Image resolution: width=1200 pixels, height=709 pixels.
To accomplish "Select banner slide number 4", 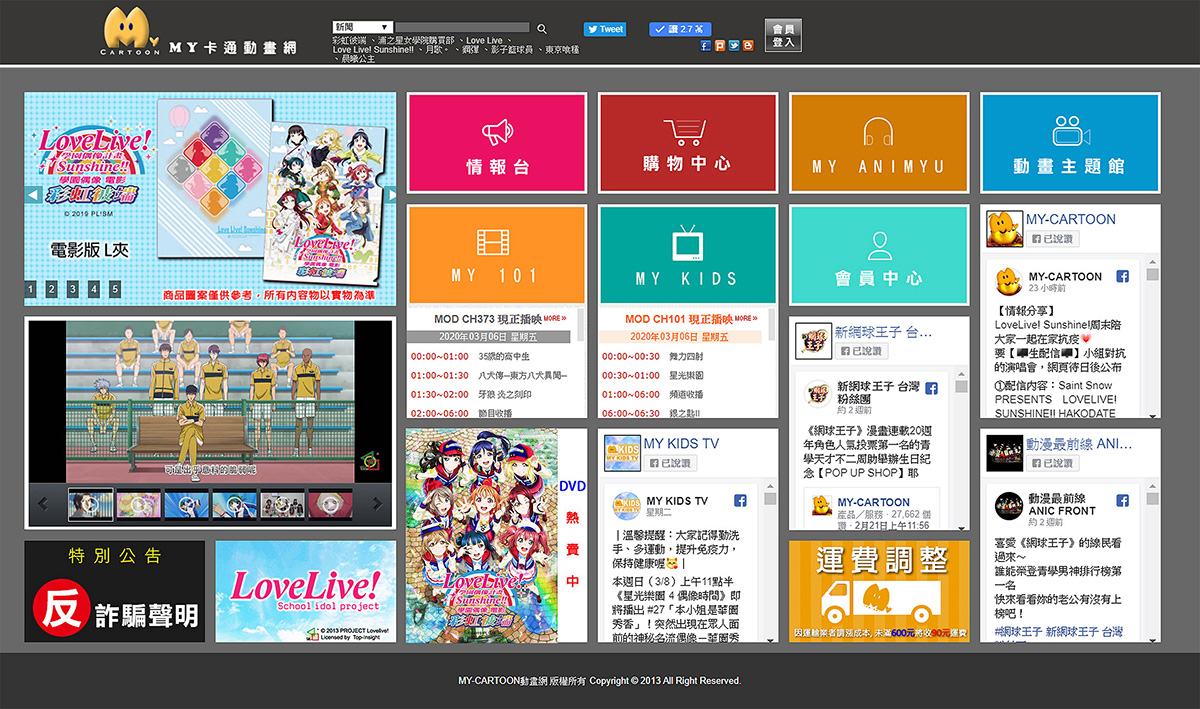I will (x=94, y=289).
